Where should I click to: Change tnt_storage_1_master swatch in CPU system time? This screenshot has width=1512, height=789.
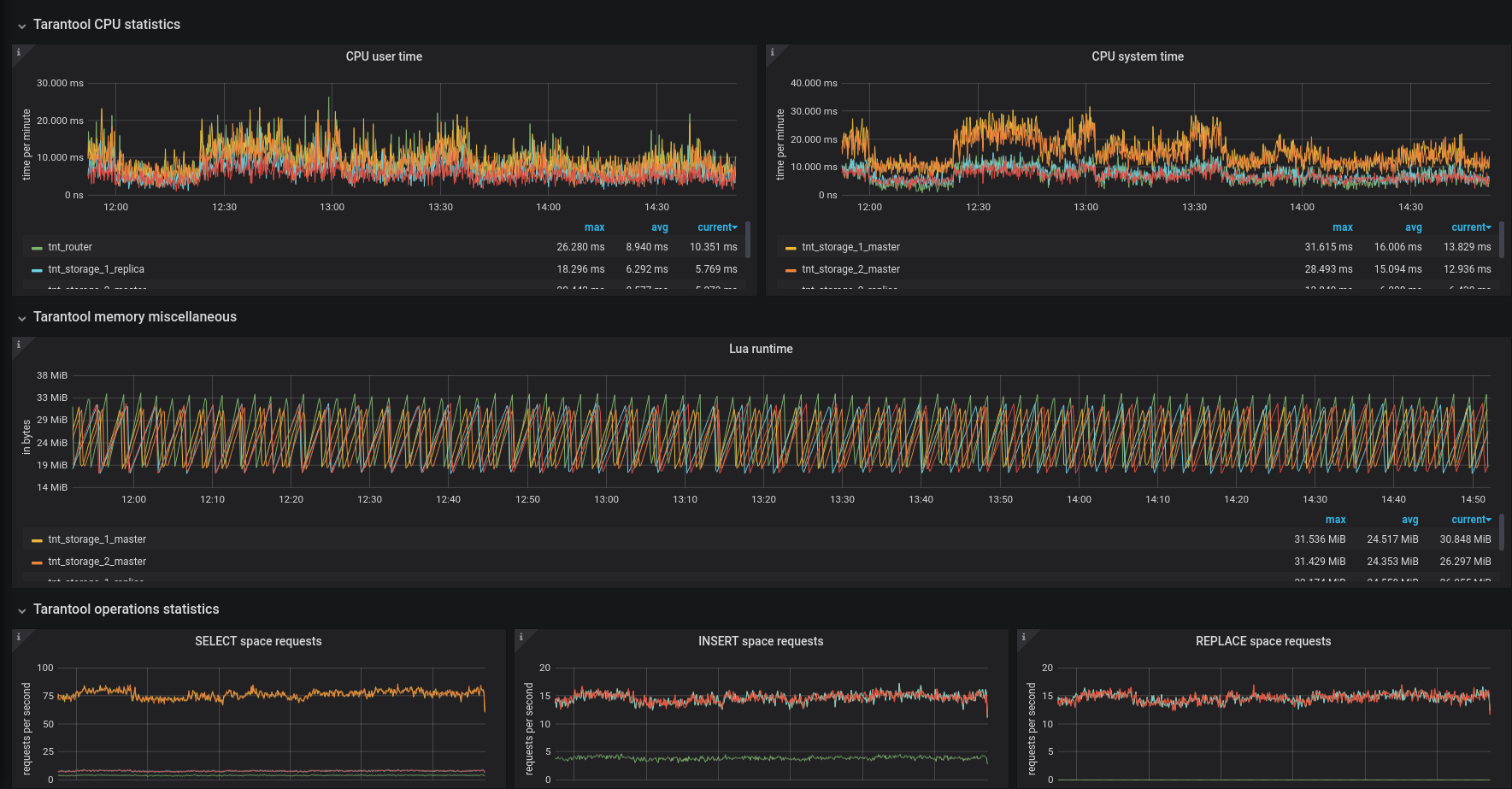tap(791, 248)
